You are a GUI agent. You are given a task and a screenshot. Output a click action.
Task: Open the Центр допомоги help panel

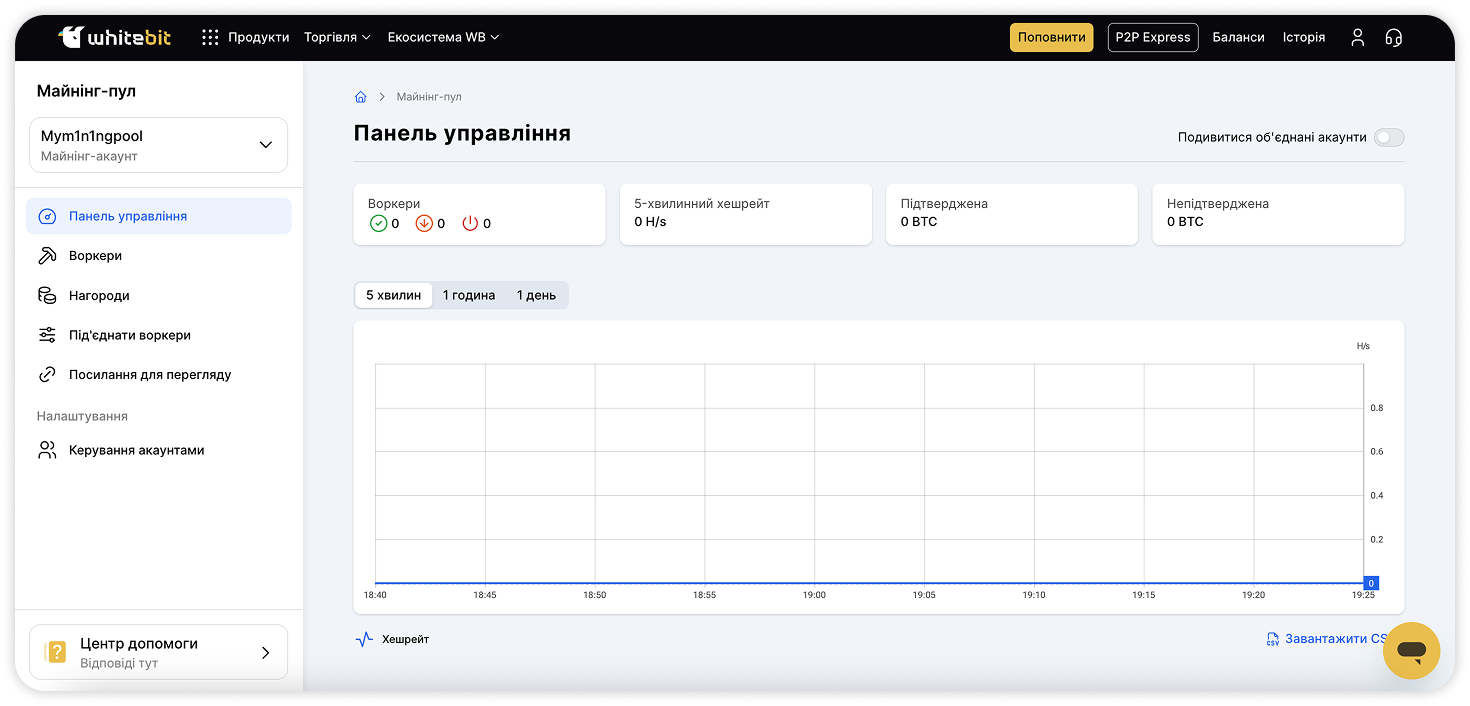(x=159, y=652)
